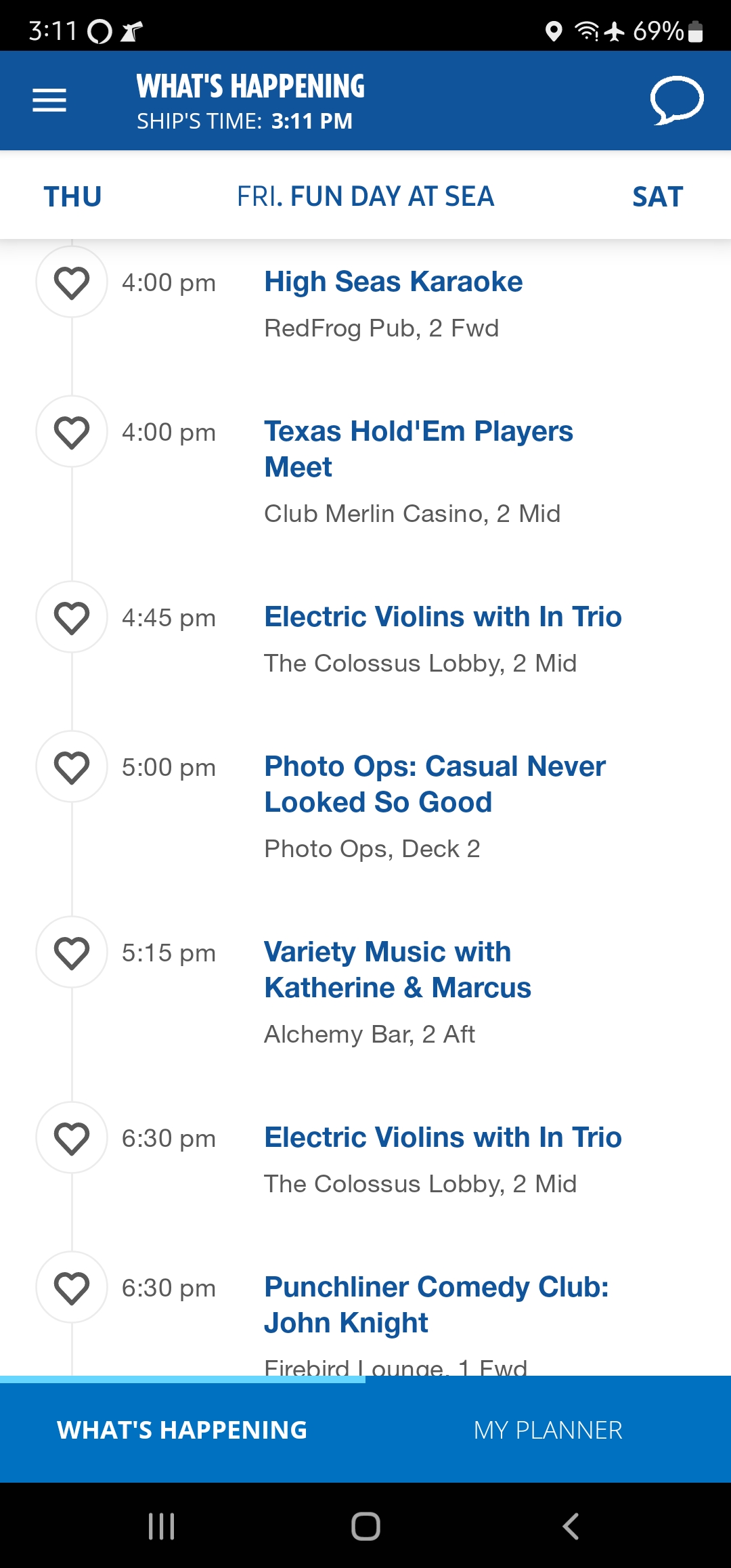731x1568 pixels.
Task: Switch to SAT day tab
Action: tap(657, 196)
